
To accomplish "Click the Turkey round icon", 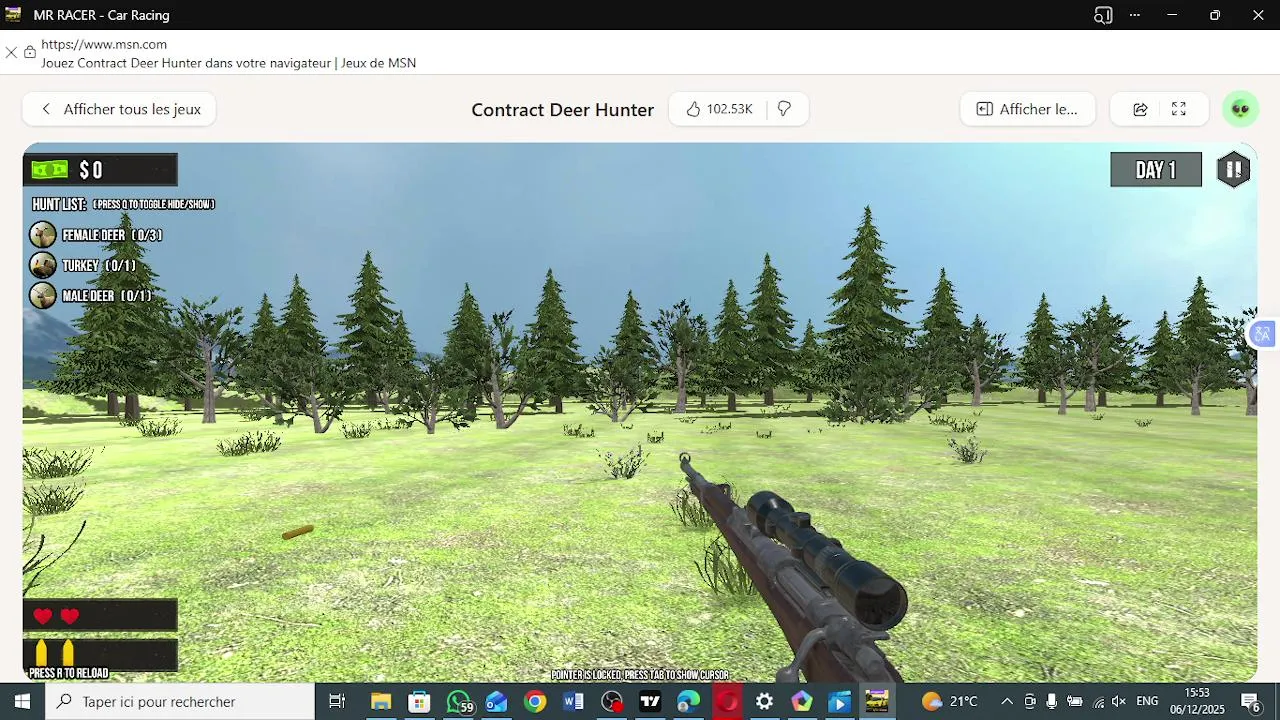I will point(42,265).
